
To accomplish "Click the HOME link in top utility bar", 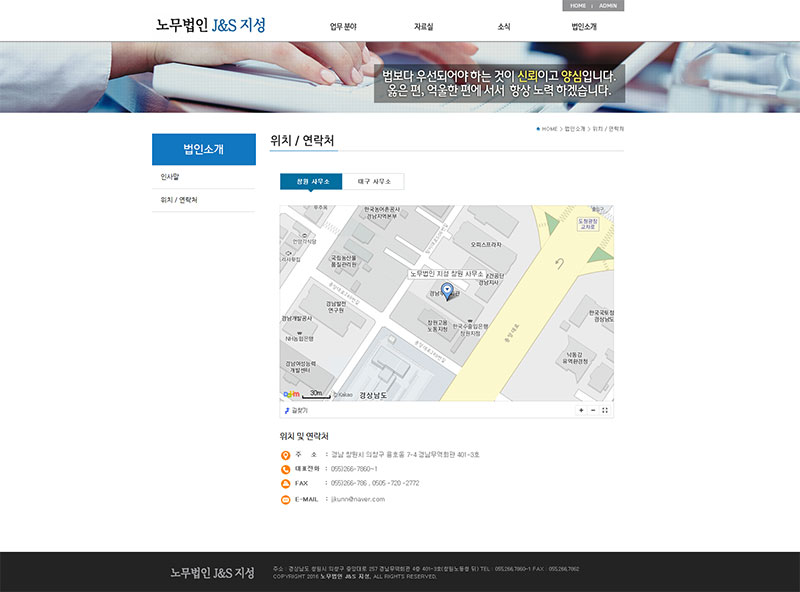I will pyautogui.click(x=578, y=6).
